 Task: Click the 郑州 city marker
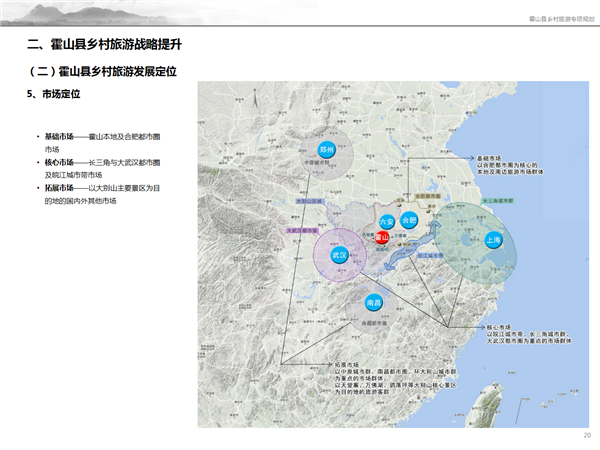click(x=326, y=150)
